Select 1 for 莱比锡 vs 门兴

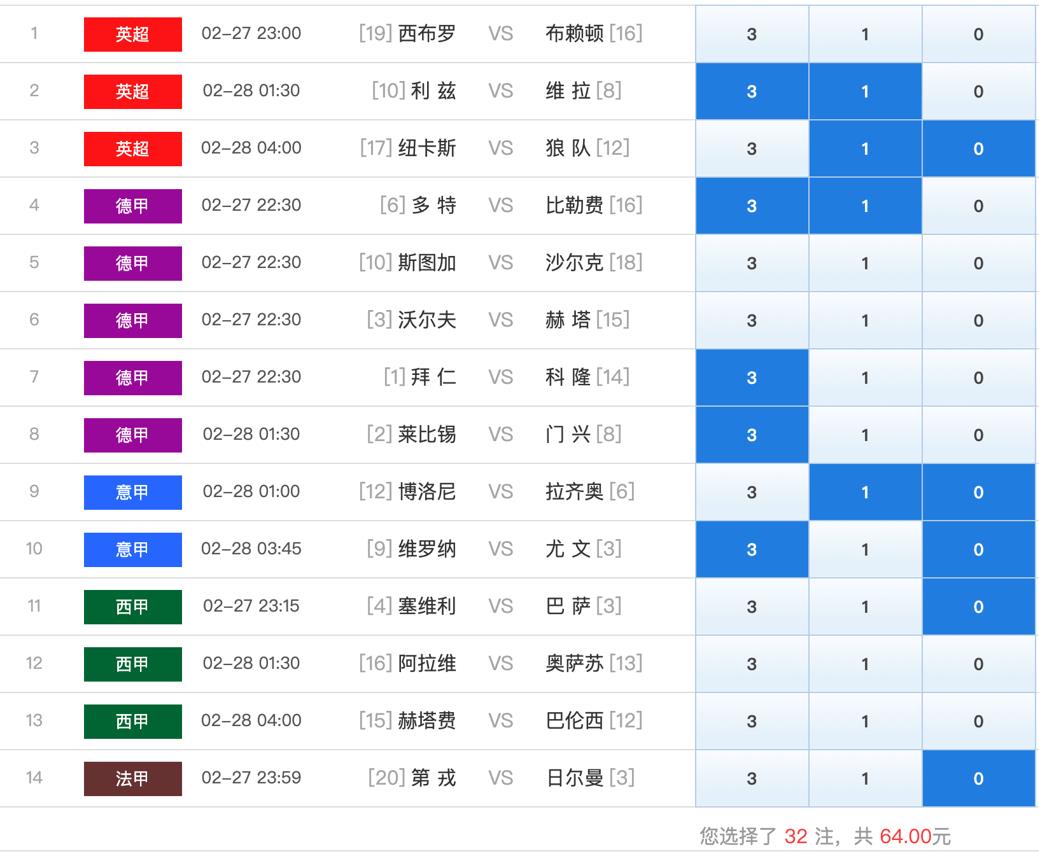[865, 435]
